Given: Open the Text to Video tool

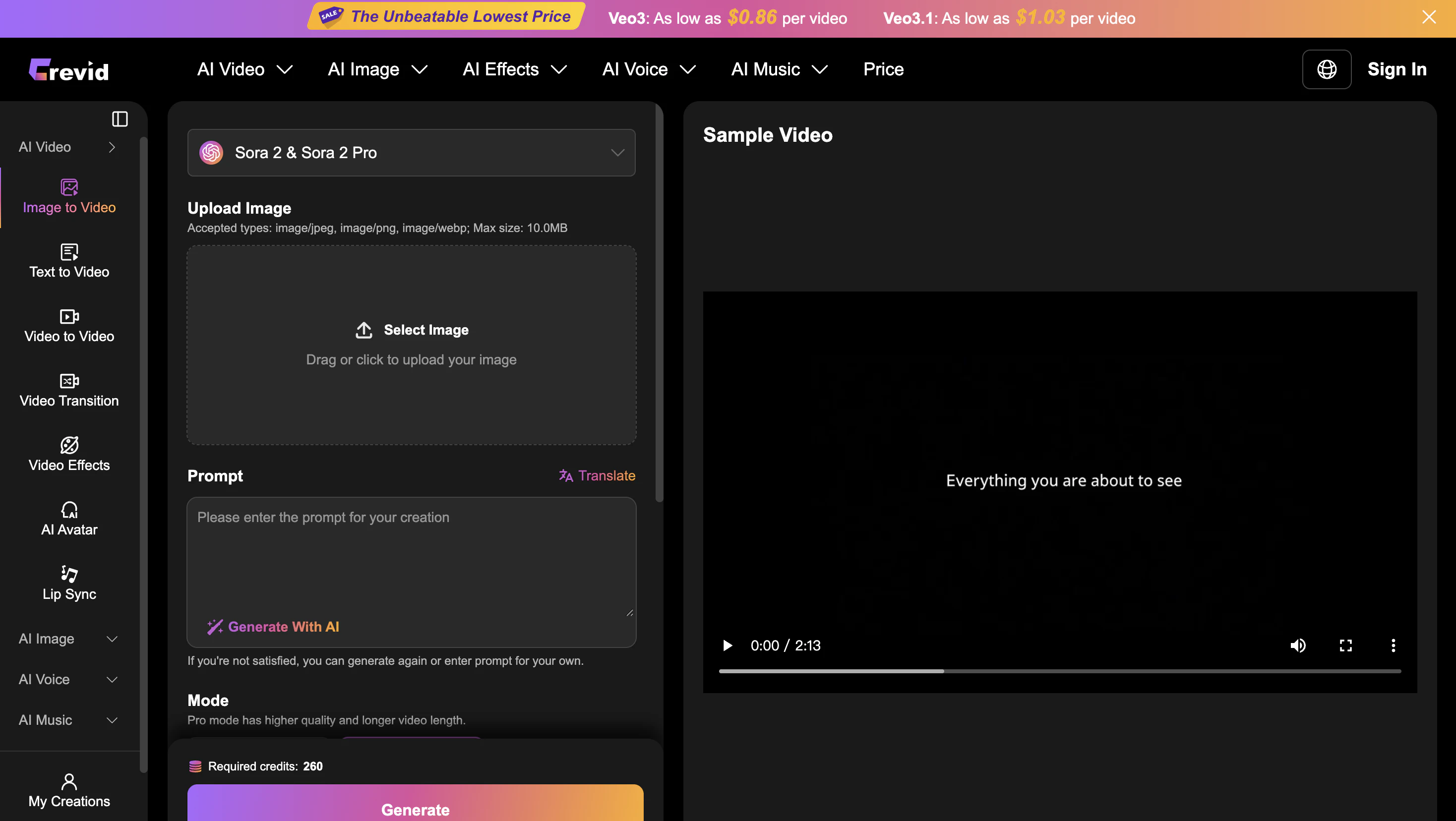Looking at the screenshot, I should point(69,262).
